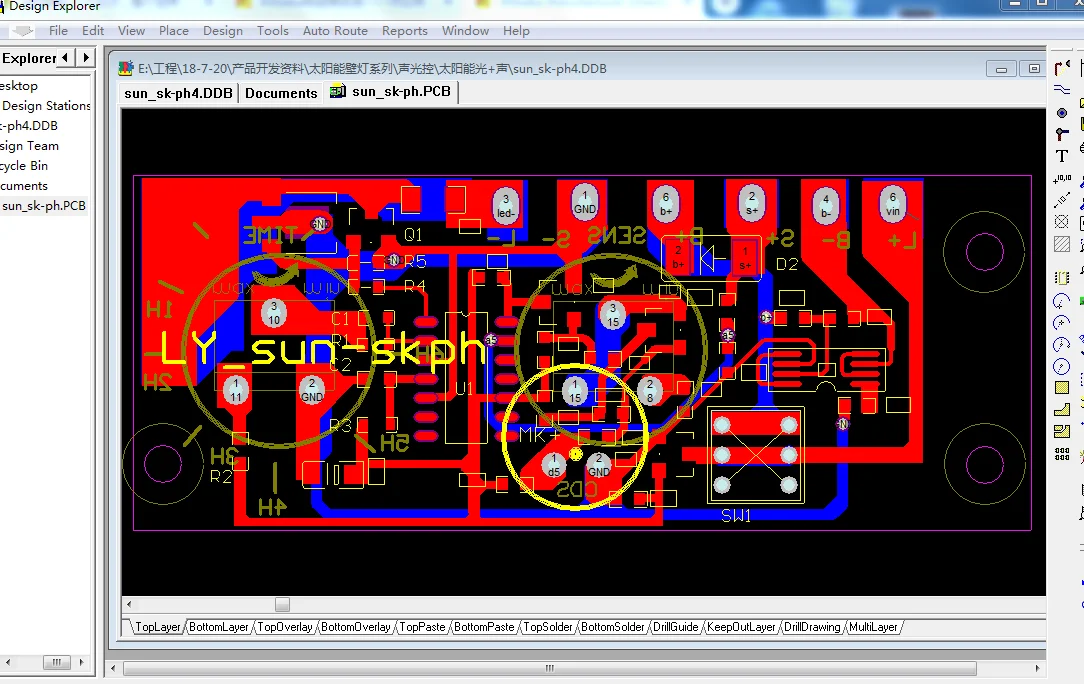Switch to the KeepOutLayer tab
This screenshot has height=684, width=1084.
(741, 627)
